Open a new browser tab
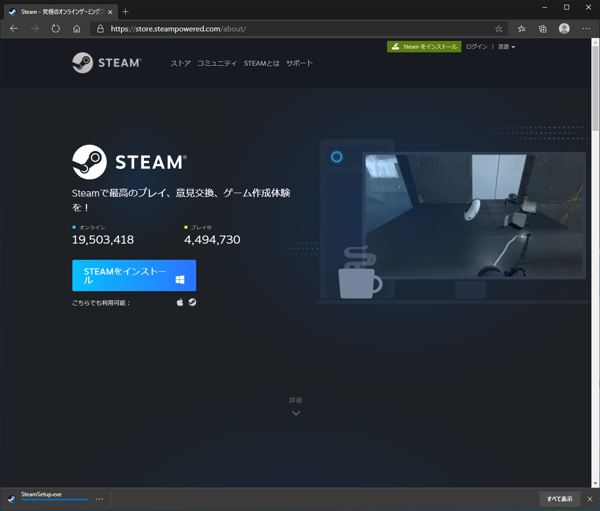This screenshot has width=600, height=511. [x=125, y=12]
